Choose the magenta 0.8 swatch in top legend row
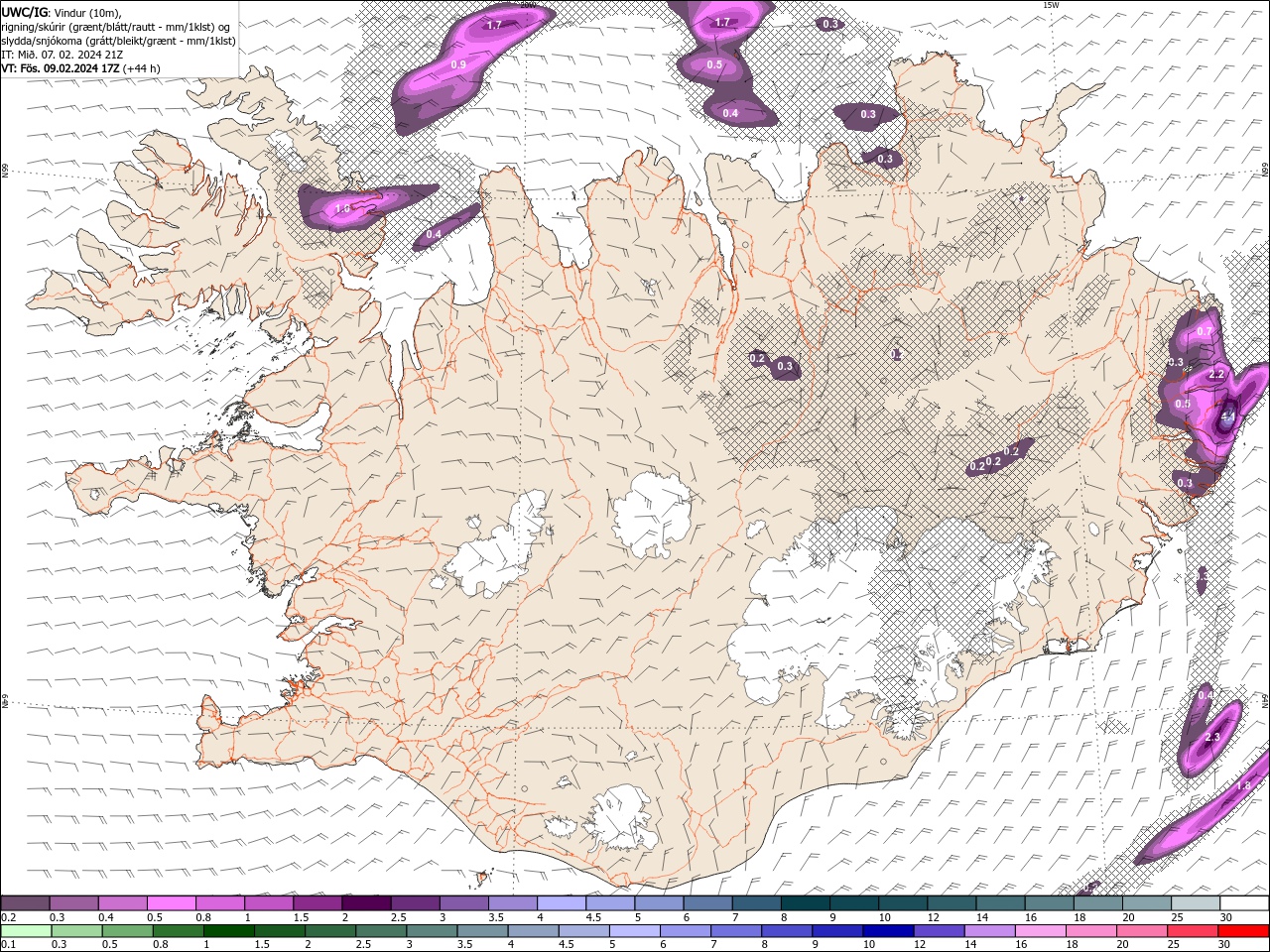Image resolution: width=1270 pixels, height=952 pixels. click(219, 902)
